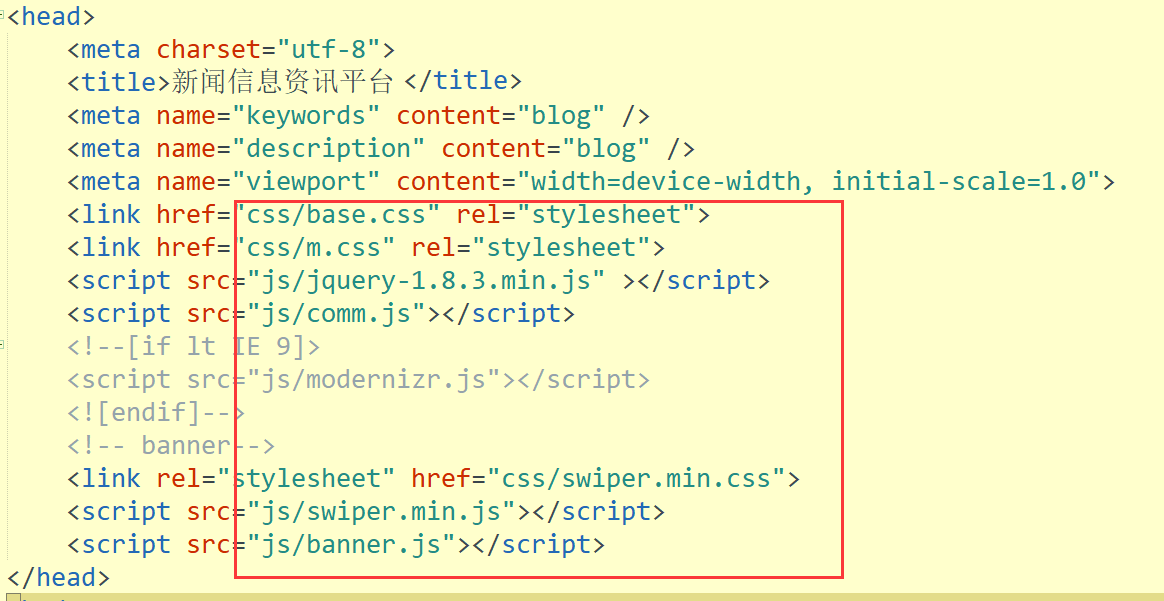Click the endif comment line
This screenshot has width=1164, height=601.
(157, 412)
